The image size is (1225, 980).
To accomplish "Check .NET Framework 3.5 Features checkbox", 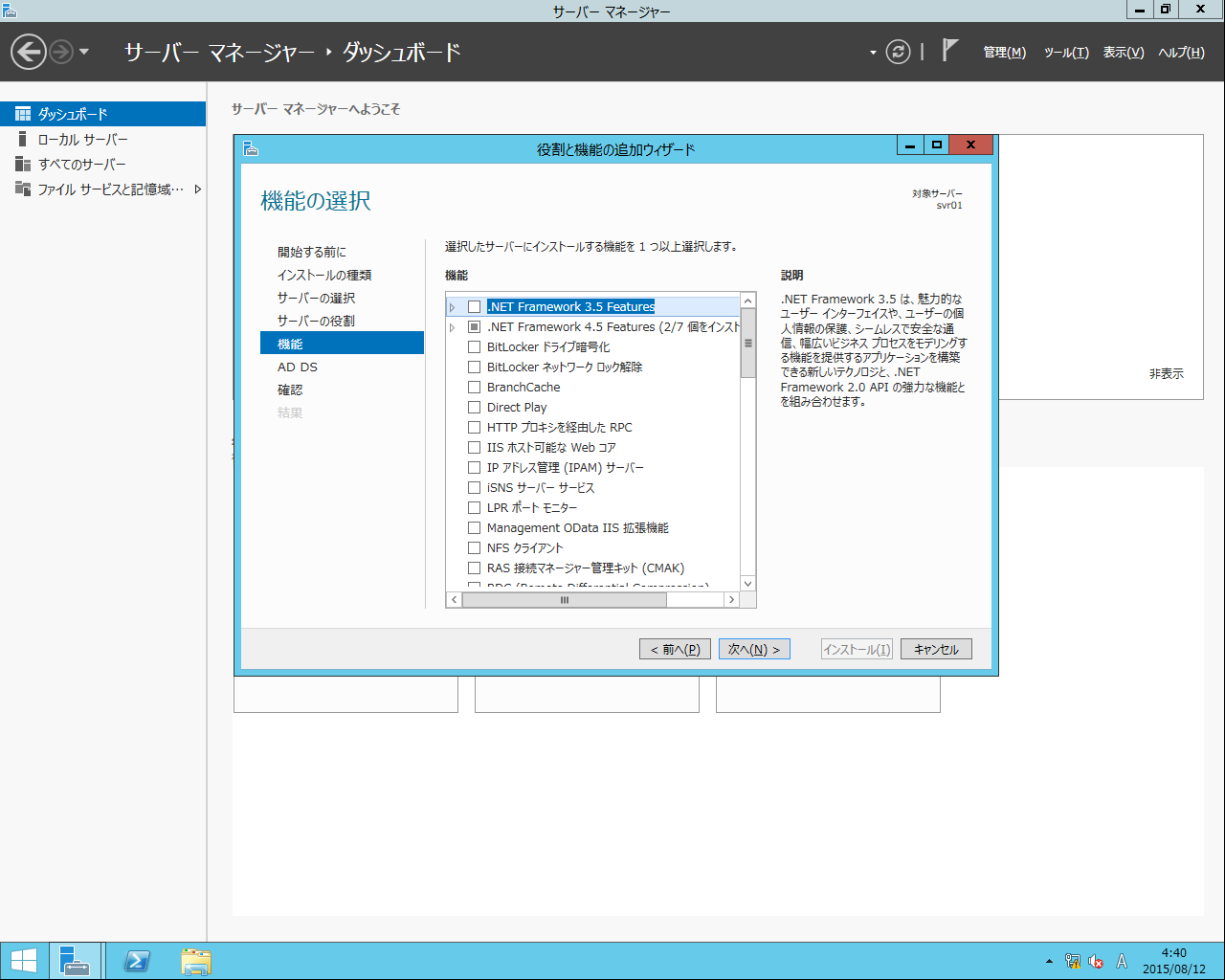I will (474, 306).
